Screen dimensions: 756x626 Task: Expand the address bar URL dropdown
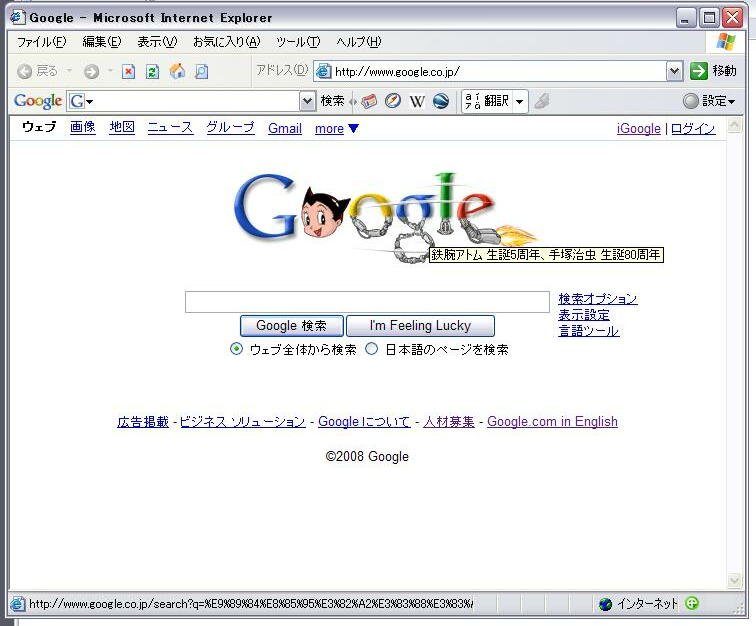click(674, 71)
